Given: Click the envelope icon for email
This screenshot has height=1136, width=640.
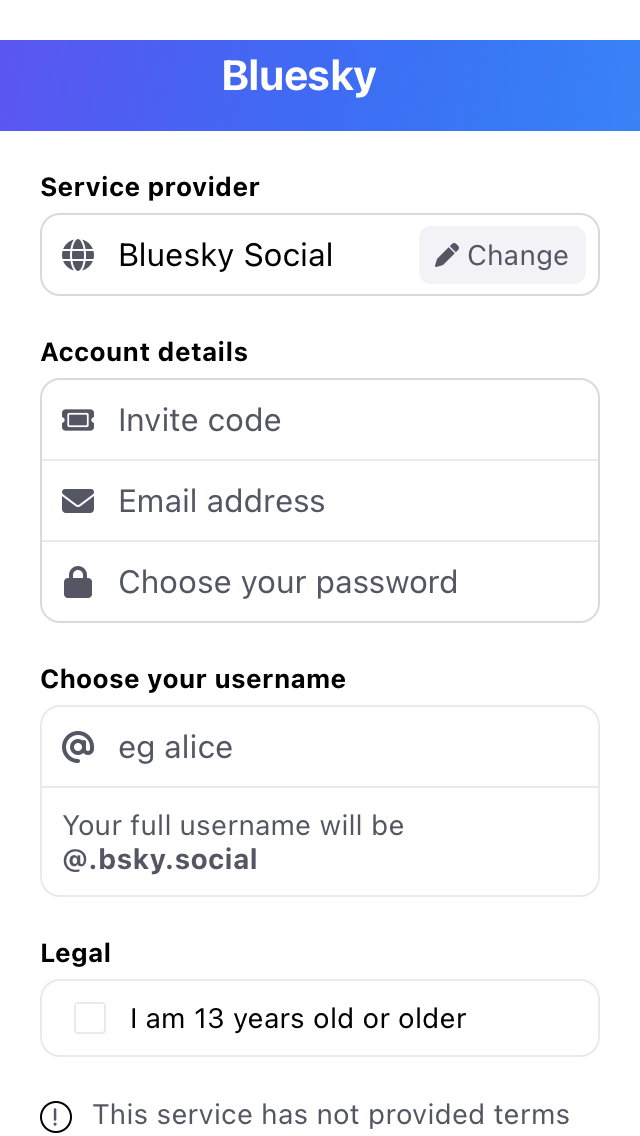Looking at the screenshot, I should (x=78, y=501).
